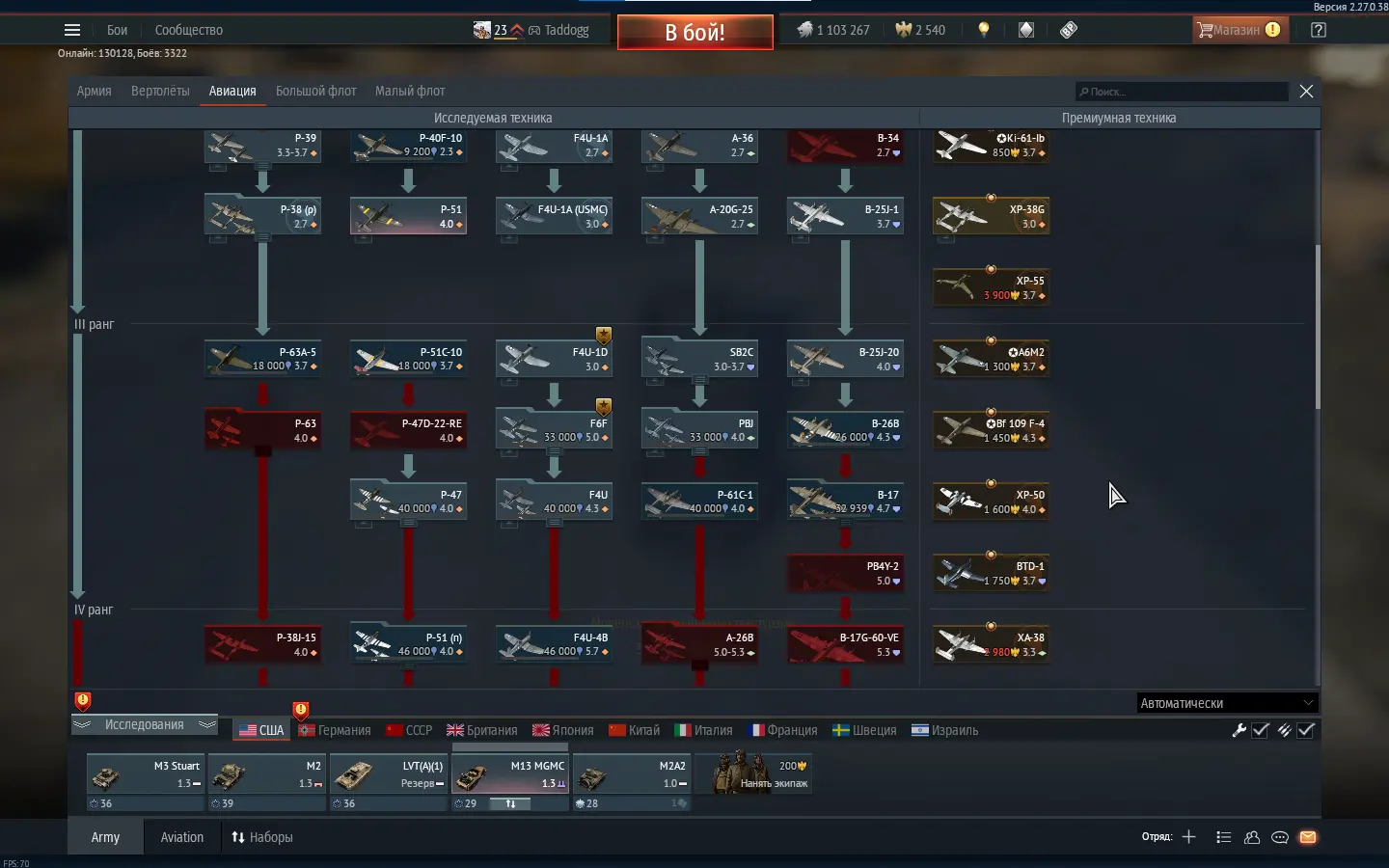The image size is (1389, 868).
Task: Open the inventory items icon
Action: (1026, 30)
